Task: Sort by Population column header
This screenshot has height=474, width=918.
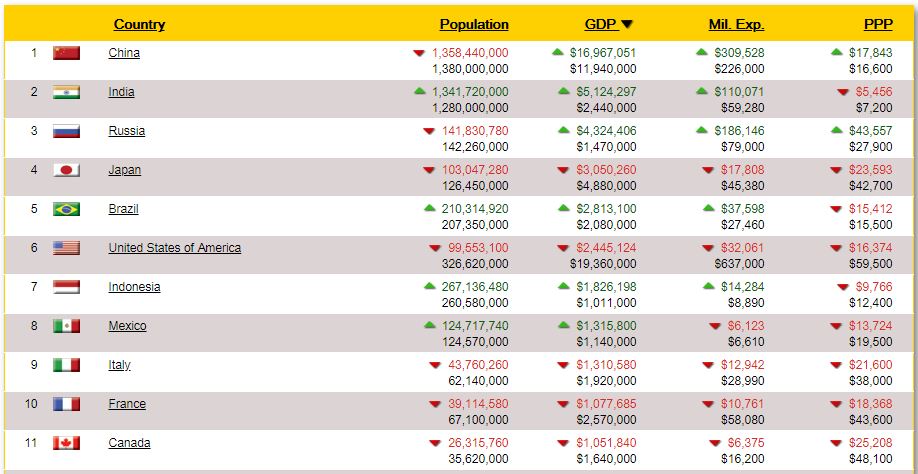Action: [x=474, y=24]
